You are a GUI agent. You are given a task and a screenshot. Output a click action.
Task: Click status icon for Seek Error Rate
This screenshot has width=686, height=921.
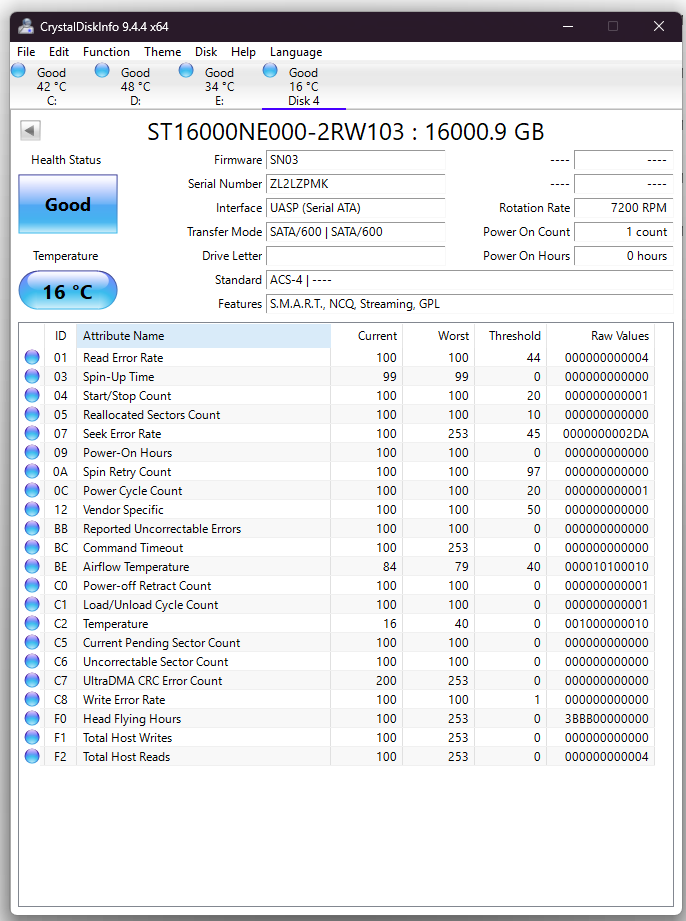(x=32, y=433)
